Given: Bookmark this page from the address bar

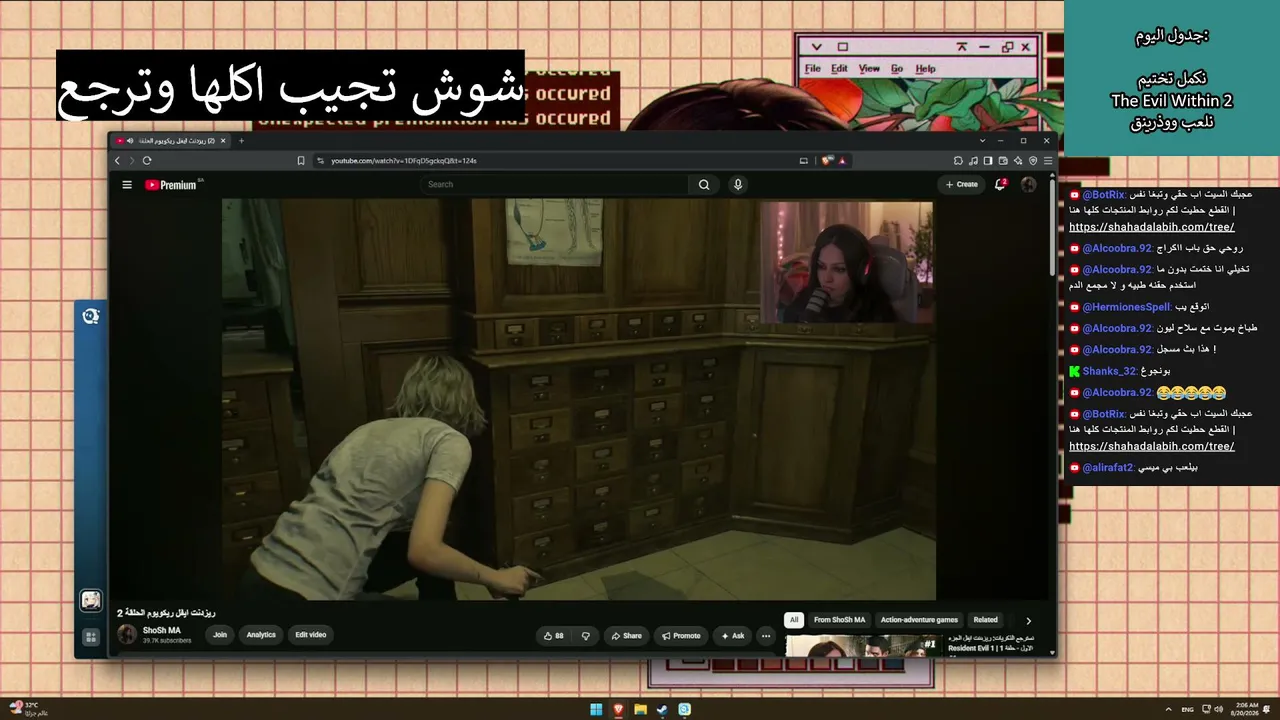Looking at the screenshot, I should point(300,160).
